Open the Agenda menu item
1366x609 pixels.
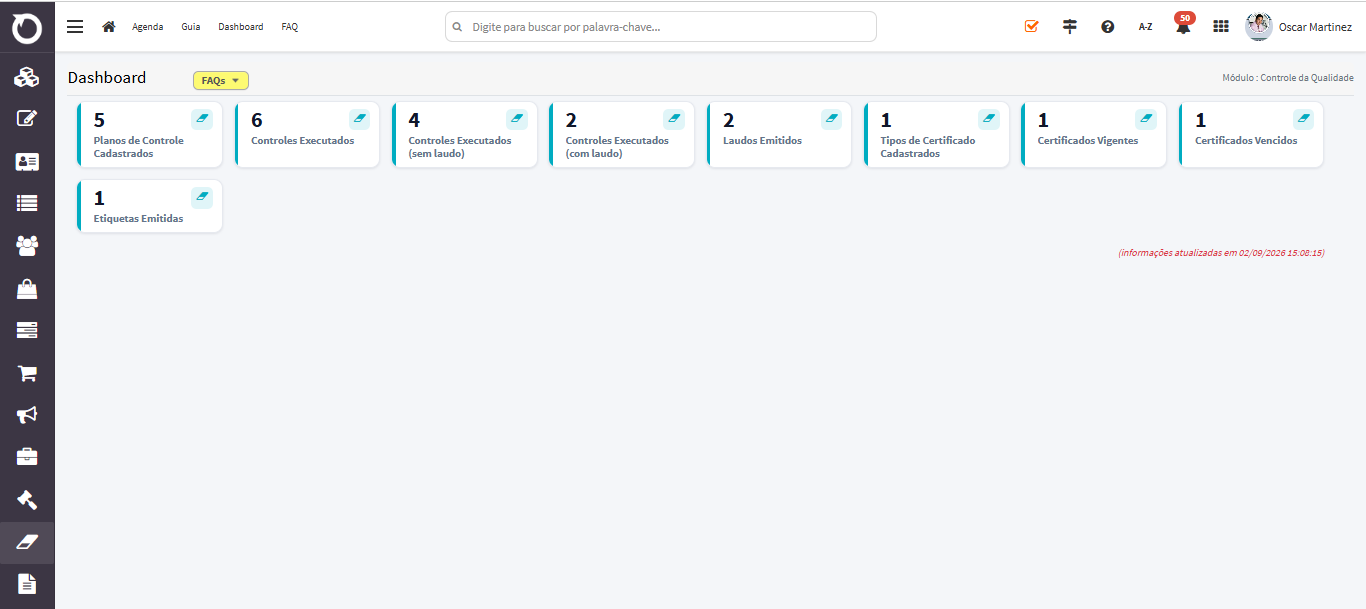coord(148,27)
